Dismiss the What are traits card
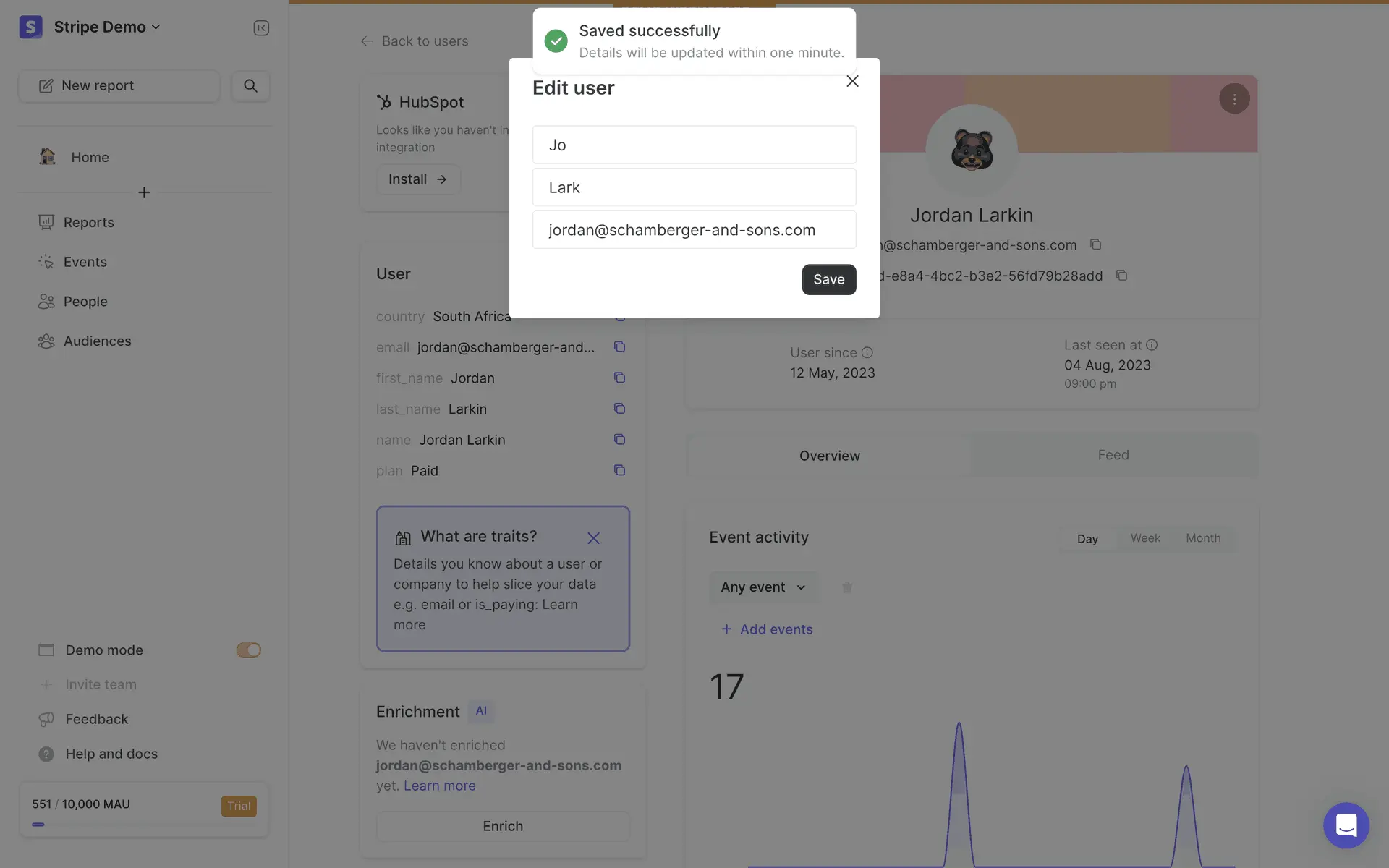The width and height of the screenshot is (1389, 868). 593,538
